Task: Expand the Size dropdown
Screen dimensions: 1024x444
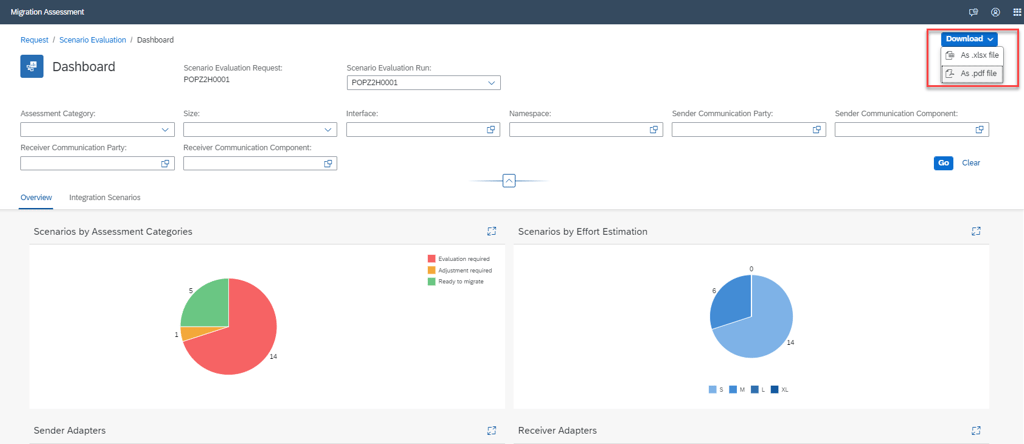Action: (328, 130)
